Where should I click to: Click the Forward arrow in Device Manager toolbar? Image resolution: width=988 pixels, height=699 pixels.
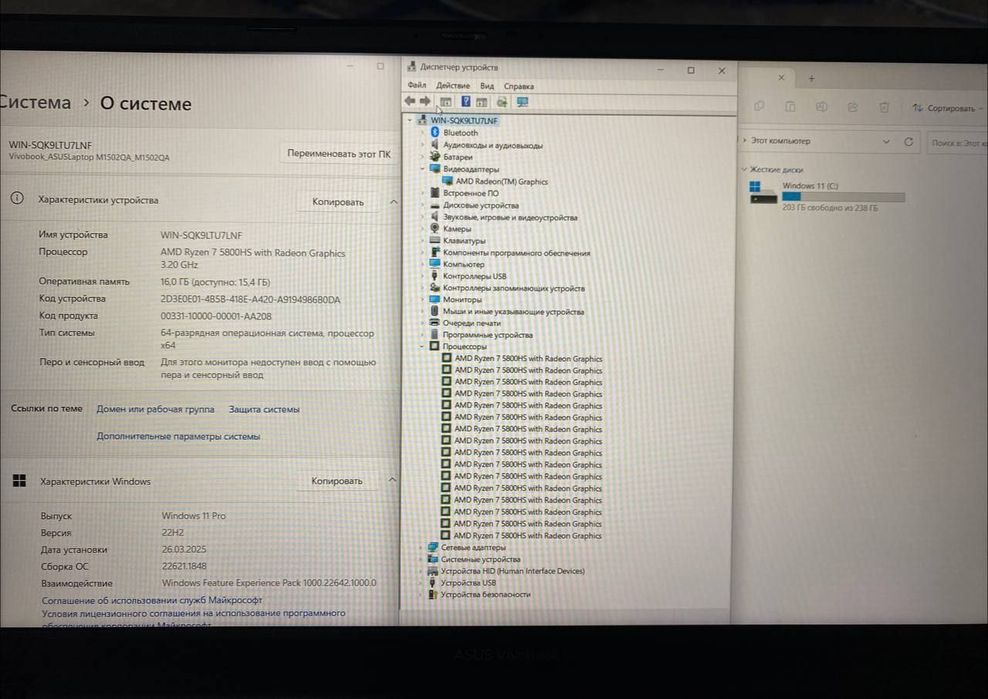pos(425,101)
